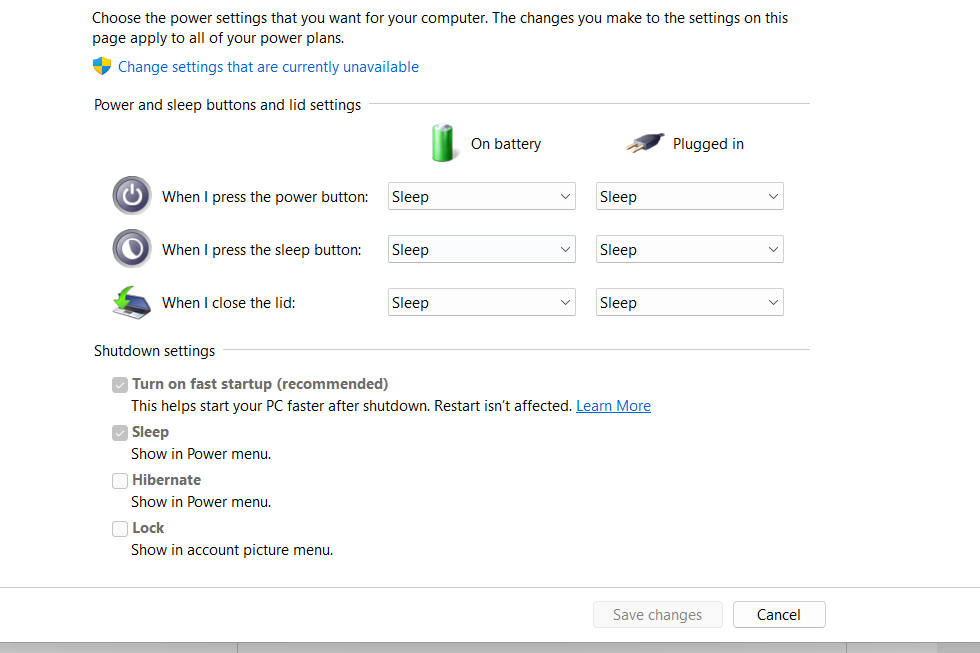Enable the Lock checkbox
The width and height of the screenshot is (980, 653).
[x=120, y=528]
